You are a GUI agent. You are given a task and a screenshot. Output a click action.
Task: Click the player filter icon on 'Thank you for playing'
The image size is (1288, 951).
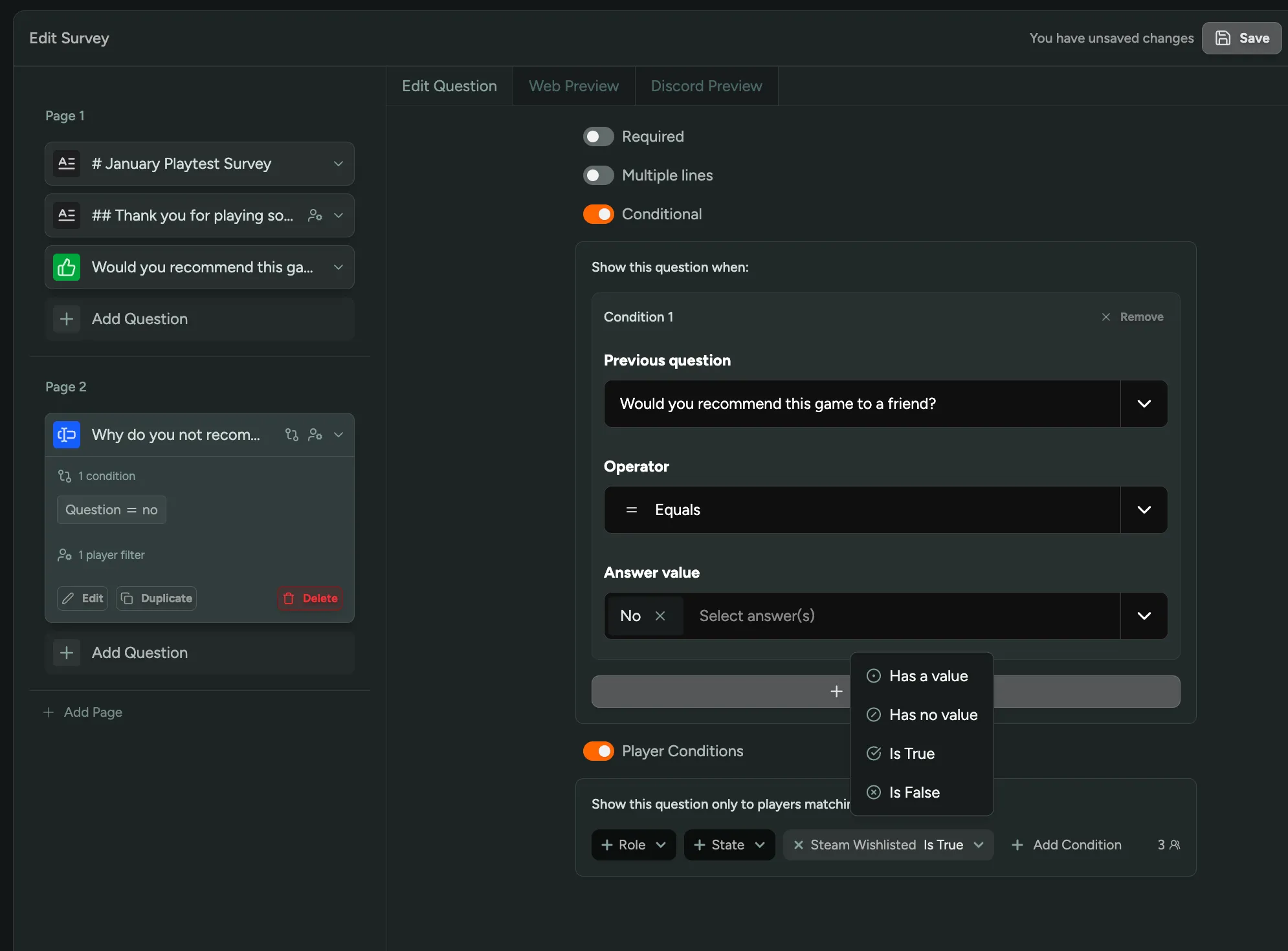point(315,215)
